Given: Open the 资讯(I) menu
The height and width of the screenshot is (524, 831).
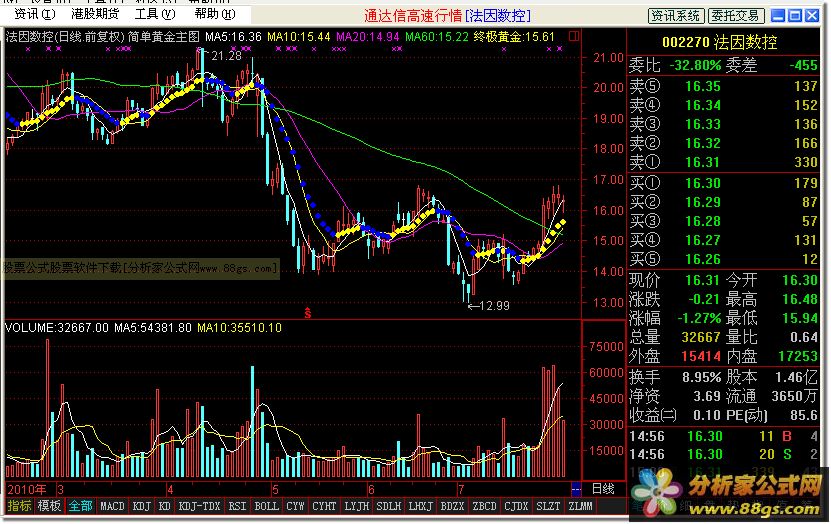Looking at the screenshot, I should 34,14.
